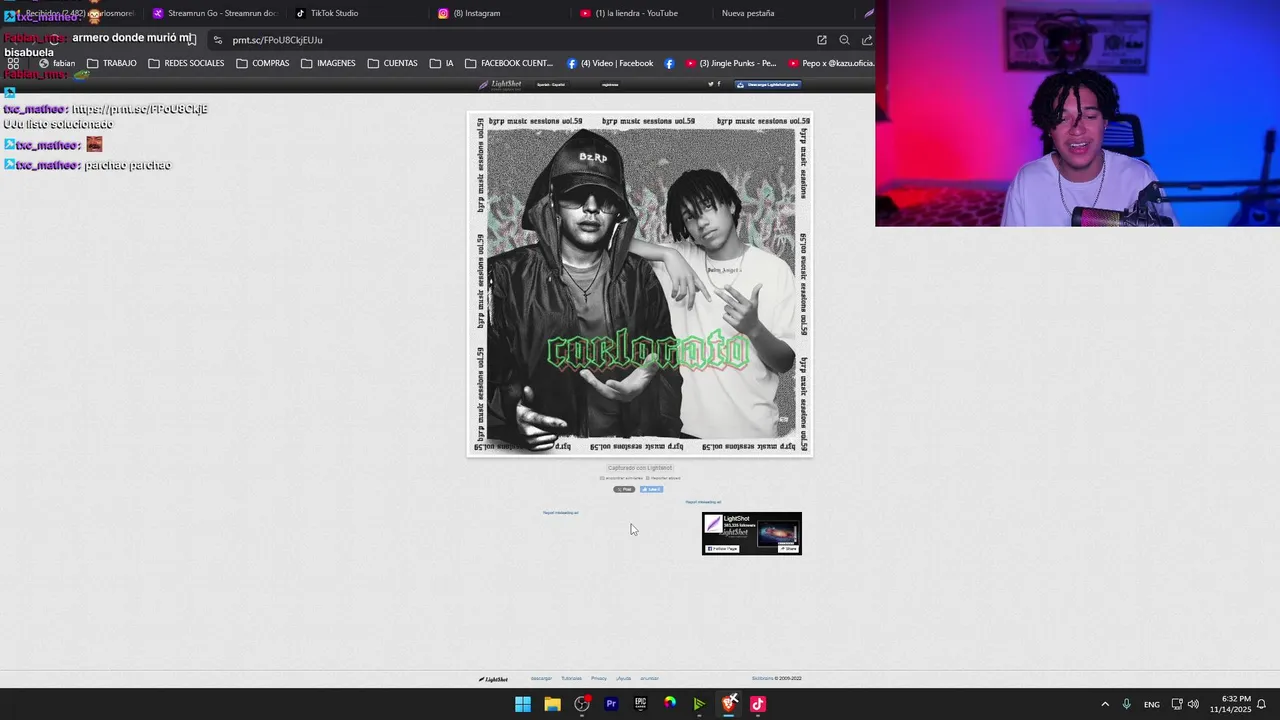
Task: Expand the FACEBOOK CUENT... bookmarks folder
Action: pos(509,63)
